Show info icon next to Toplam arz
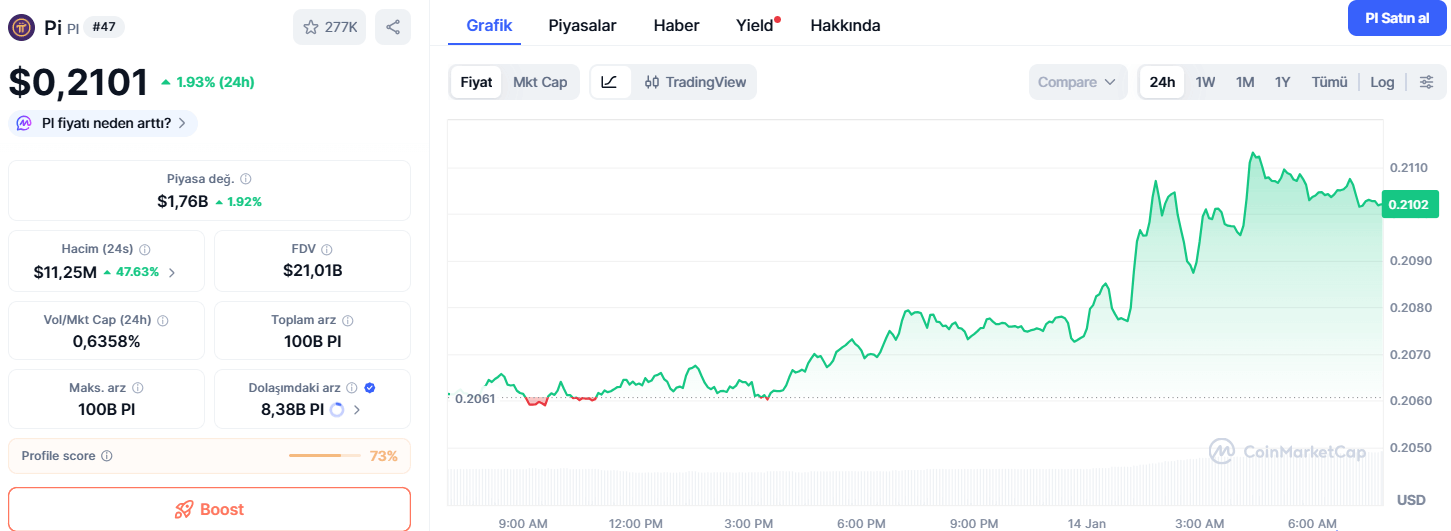This screenshot has height=531, width=1451. pos(347,320)
